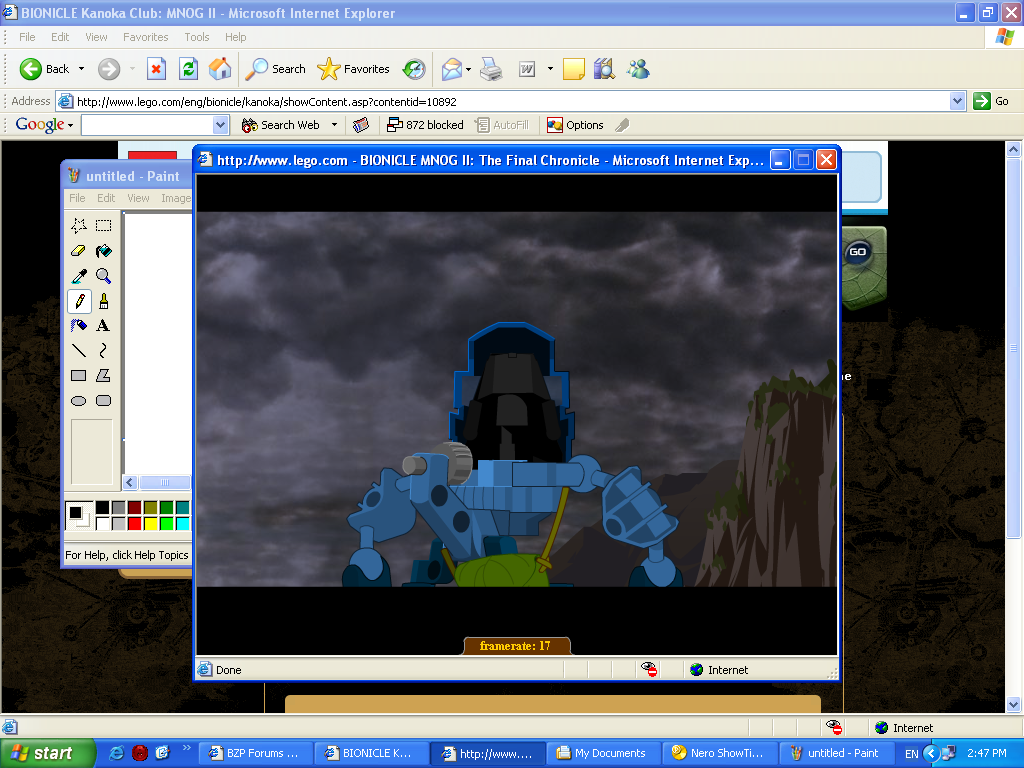Open Google logo menu dropdown
Image resolution: width=1024 pixels, height=768 pixels.
[44, 125]
